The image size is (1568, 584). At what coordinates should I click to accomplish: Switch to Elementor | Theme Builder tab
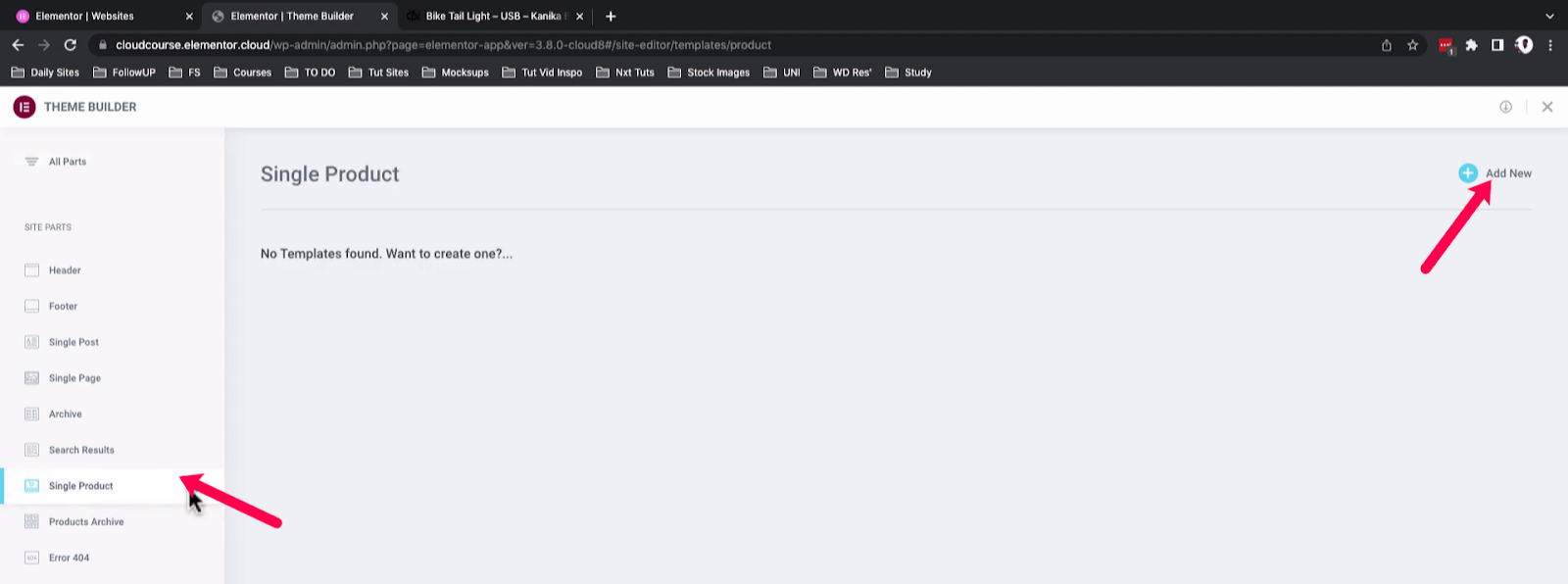(299, 17)
